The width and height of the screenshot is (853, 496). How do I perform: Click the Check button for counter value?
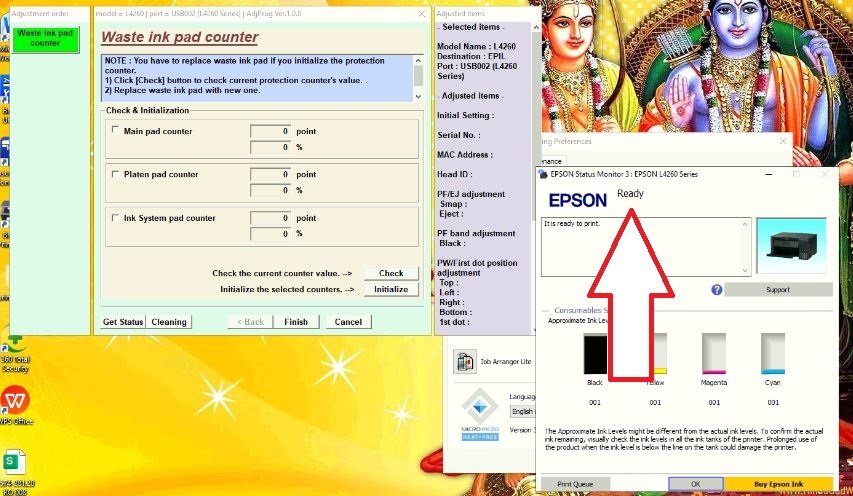(x=391, y=273)
